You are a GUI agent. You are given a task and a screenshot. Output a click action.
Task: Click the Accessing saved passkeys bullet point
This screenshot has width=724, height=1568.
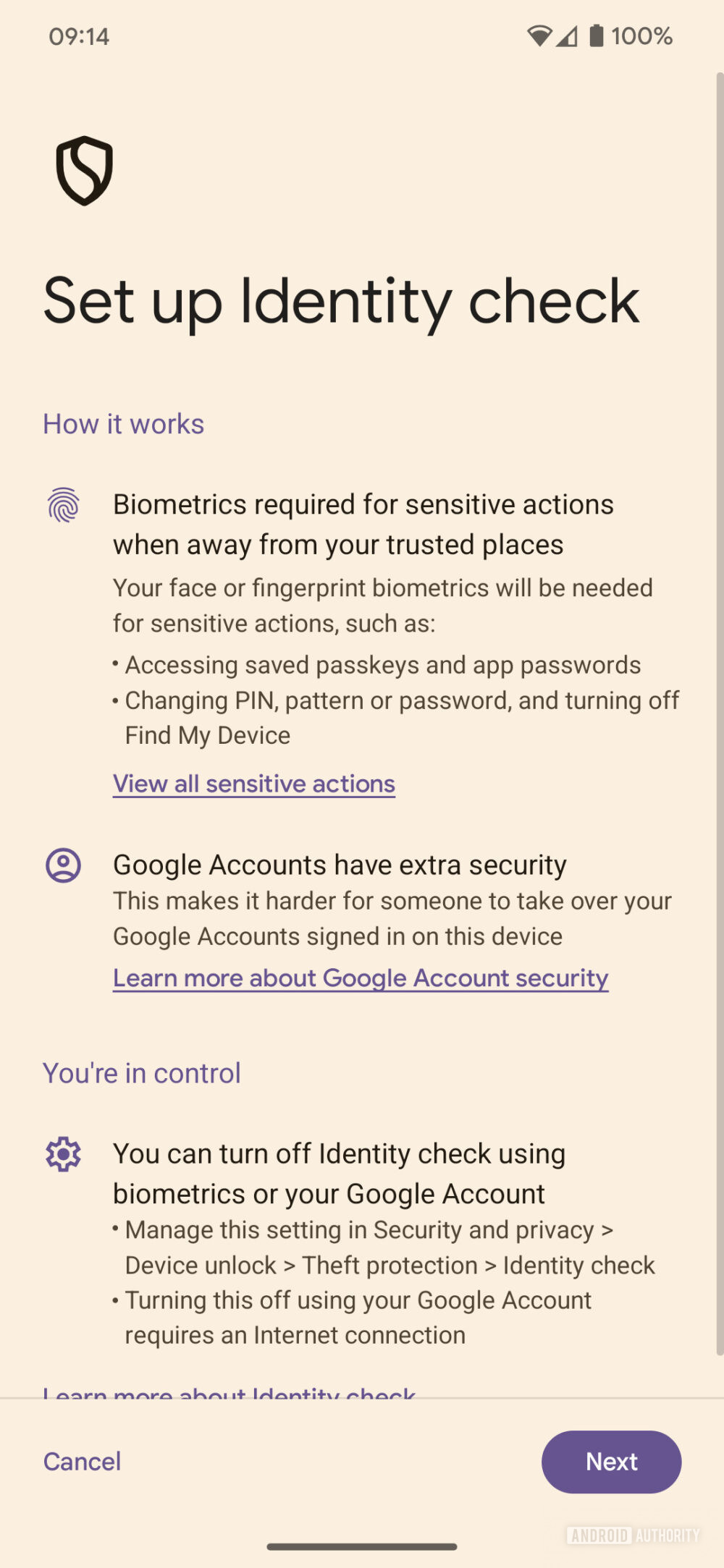376,665
